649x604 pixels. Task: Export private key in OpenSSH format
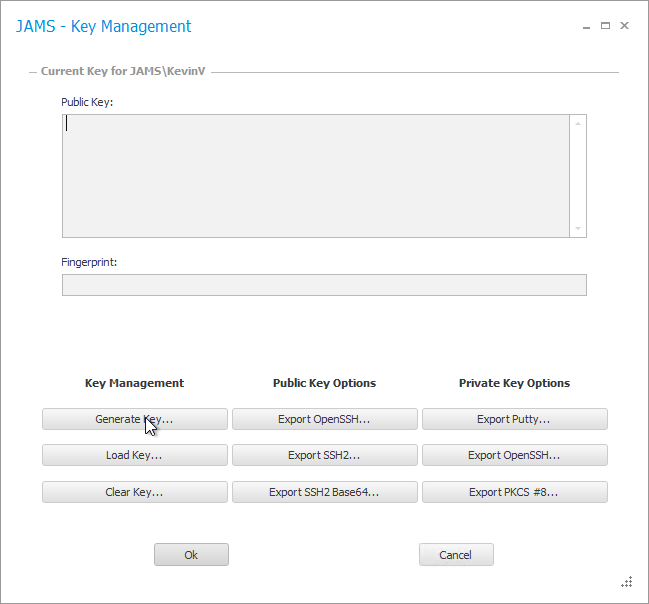pyautogui.click(x=514, y=455)
